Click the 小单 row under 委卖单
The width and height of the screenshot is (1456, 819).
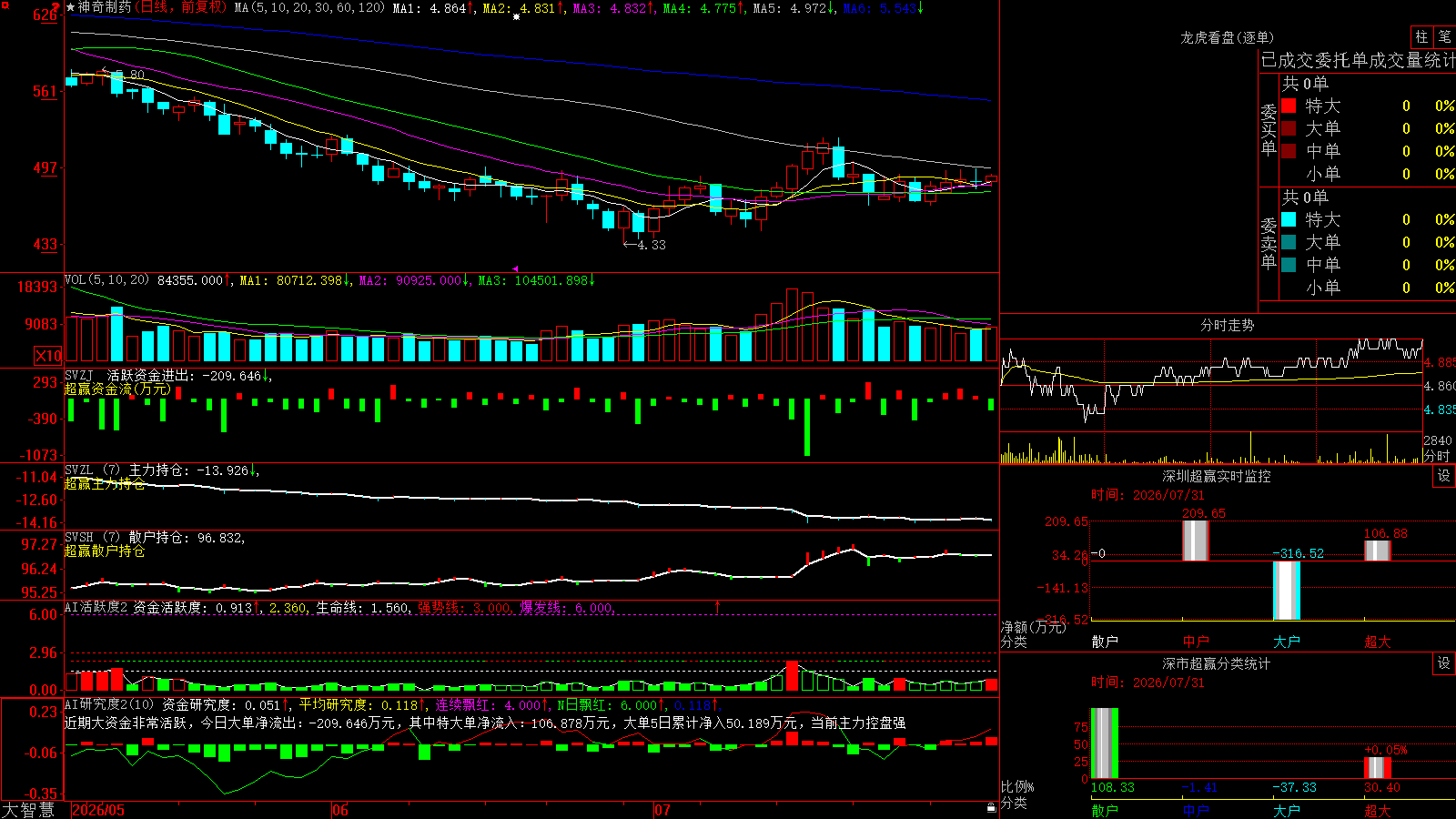click(1368, 288)
